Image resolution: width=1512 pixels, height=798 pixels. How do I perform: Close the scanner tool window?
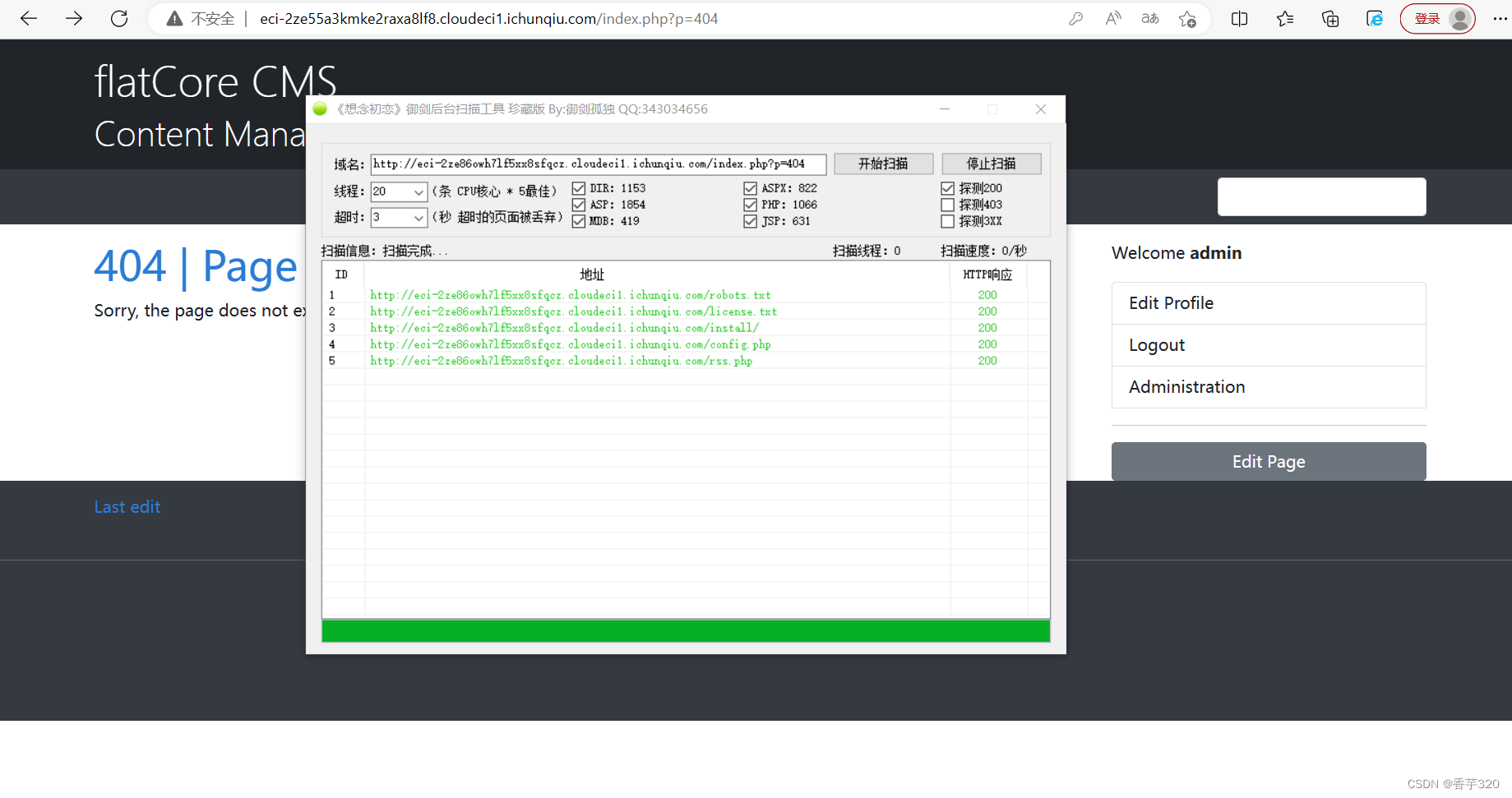[x=1041, y=109]
